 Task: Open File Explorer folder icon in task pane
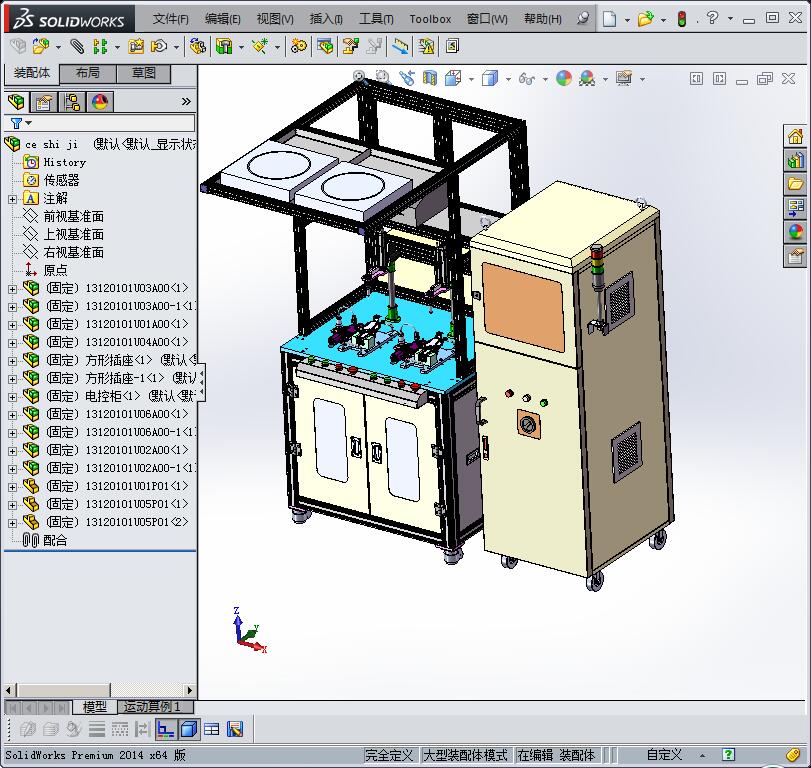[795, 184]
